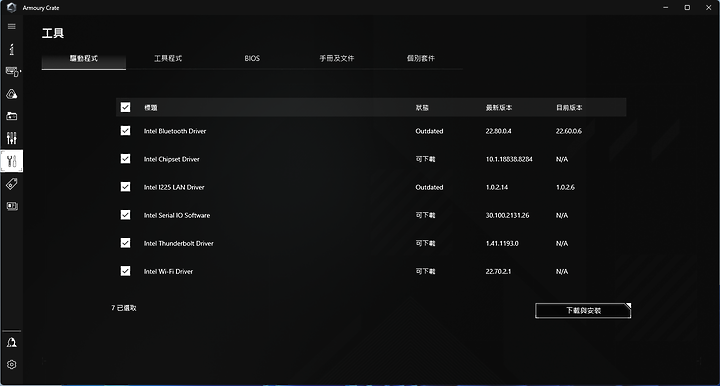The image size is (720, 386).
Task: Click the N/A current version of Wi-Fi Driver
Action: [x=562, y=271]
